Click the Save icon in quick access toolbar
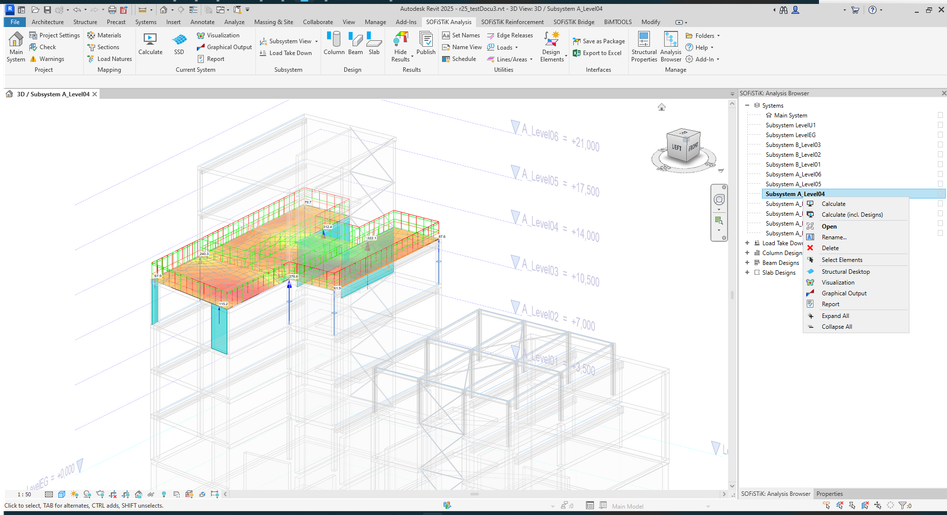The image size is (947, 515). (x=47, y=10)
